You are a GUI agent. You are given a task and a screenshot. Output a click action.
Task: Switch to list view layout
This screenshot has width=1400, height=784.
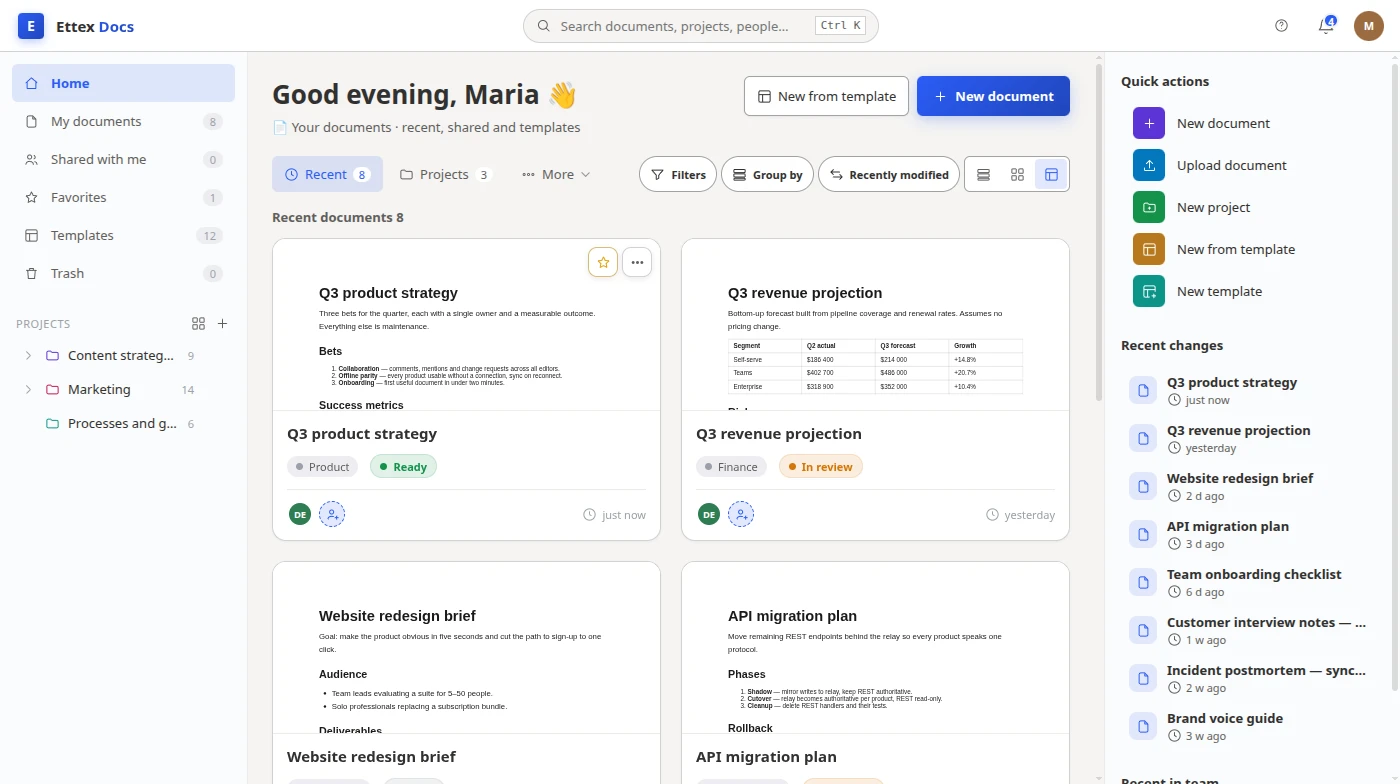tap(983, 174)
